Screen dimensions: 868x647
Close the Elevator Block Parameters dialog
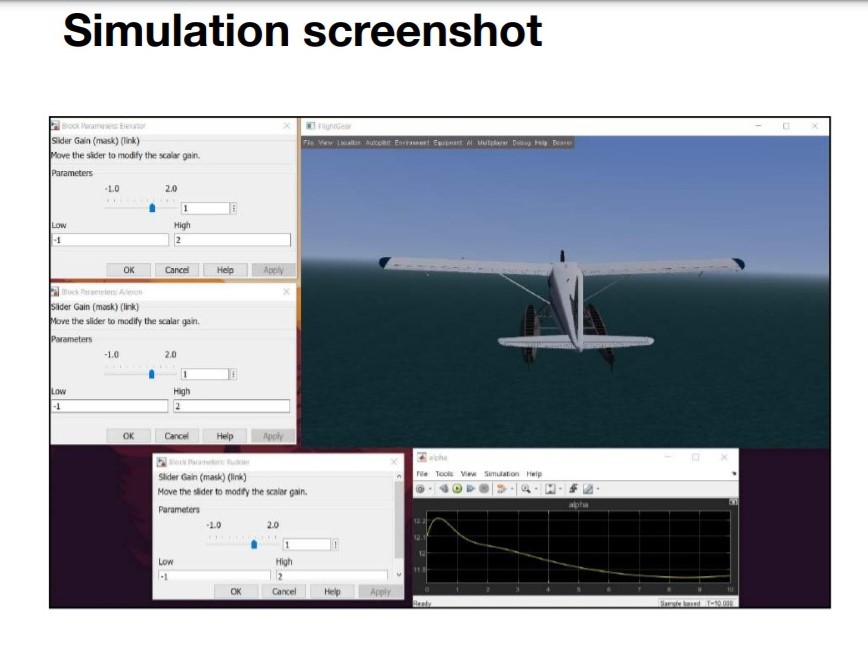[x=287, y=126]
